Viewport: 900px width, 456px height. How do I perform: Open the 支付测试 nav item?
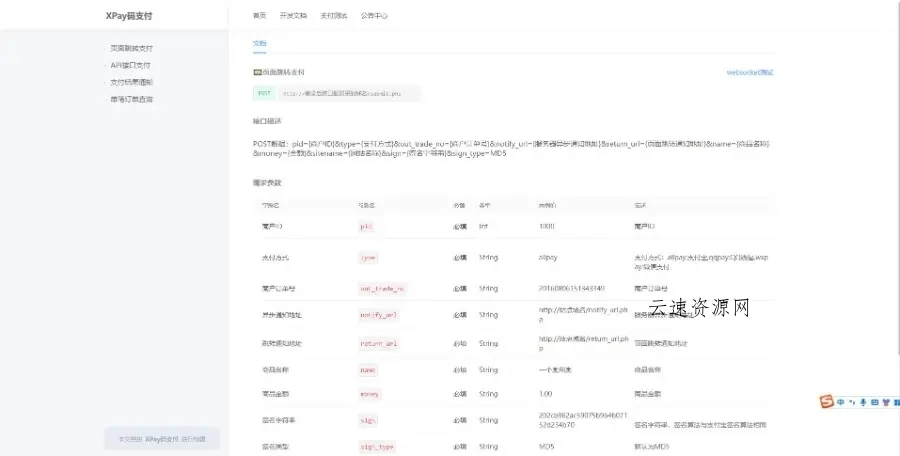(x=333, y=16)
